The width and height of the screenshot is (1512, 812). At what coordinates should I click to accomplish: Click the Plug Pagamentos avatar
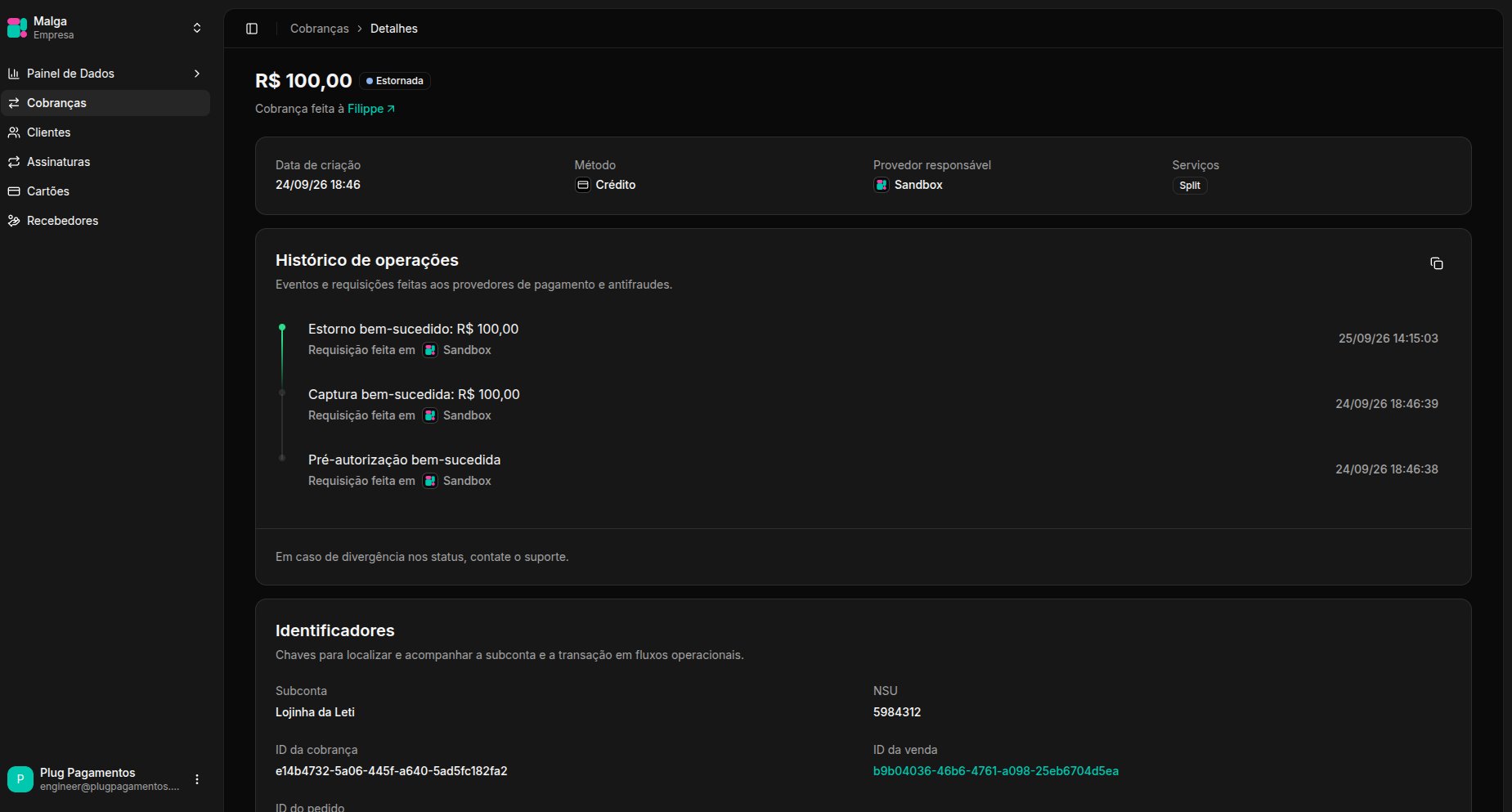click(x=20, y=779)
